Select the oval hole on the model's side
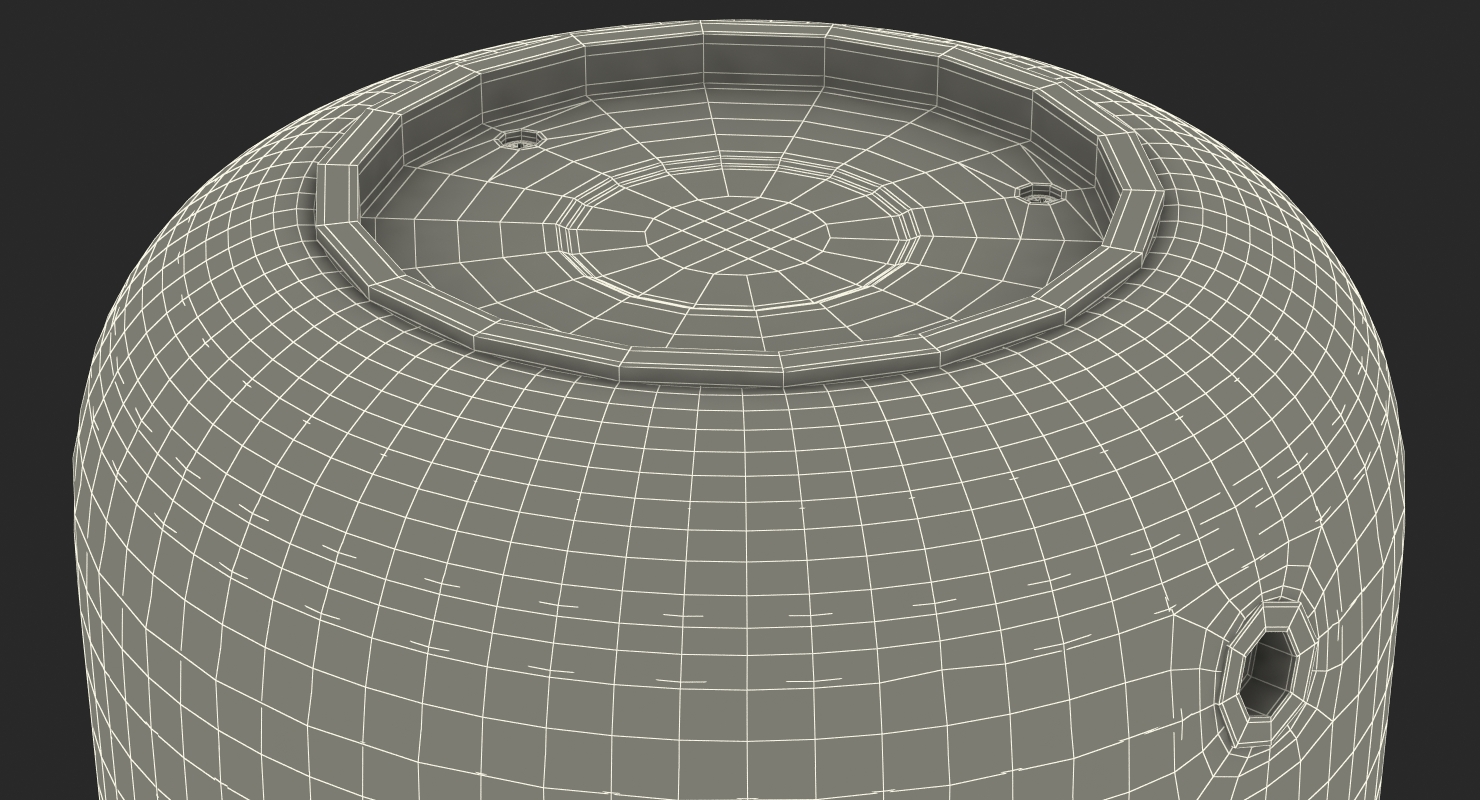1480x800 pixels. point(1267,673)
